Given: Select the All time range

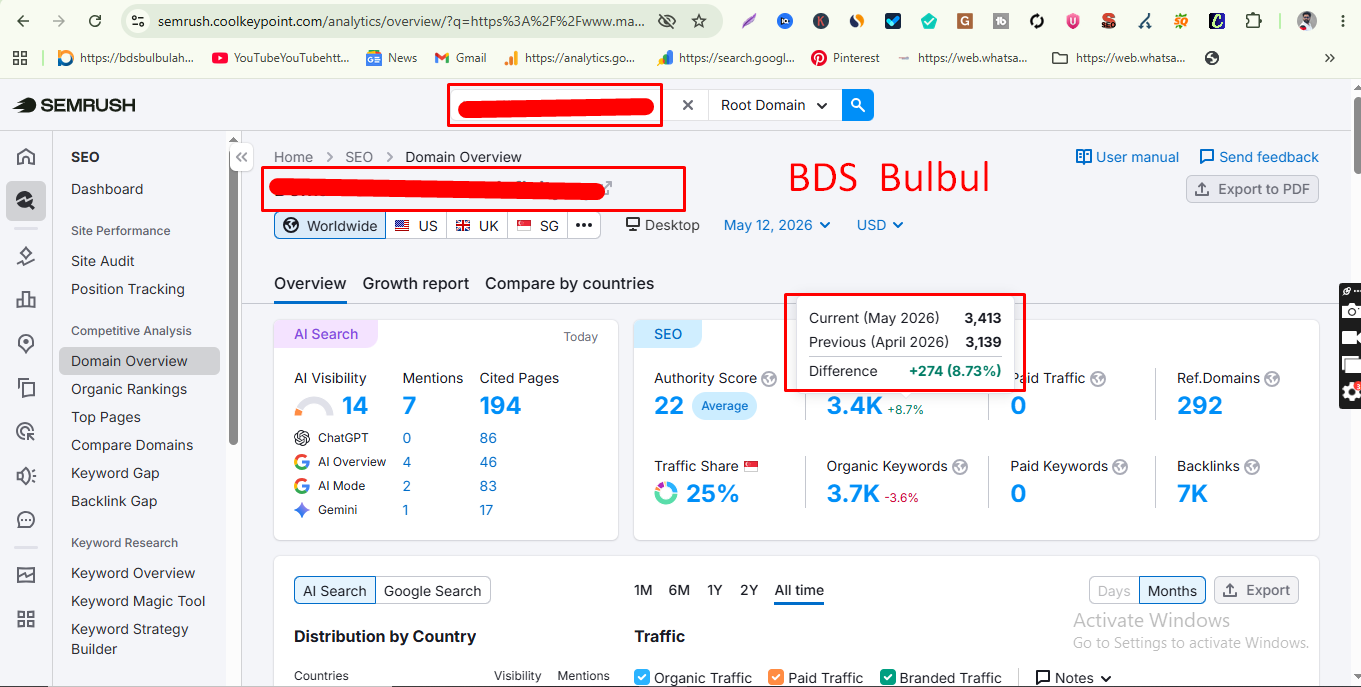Looking at the screenshot, I should 799,590.
